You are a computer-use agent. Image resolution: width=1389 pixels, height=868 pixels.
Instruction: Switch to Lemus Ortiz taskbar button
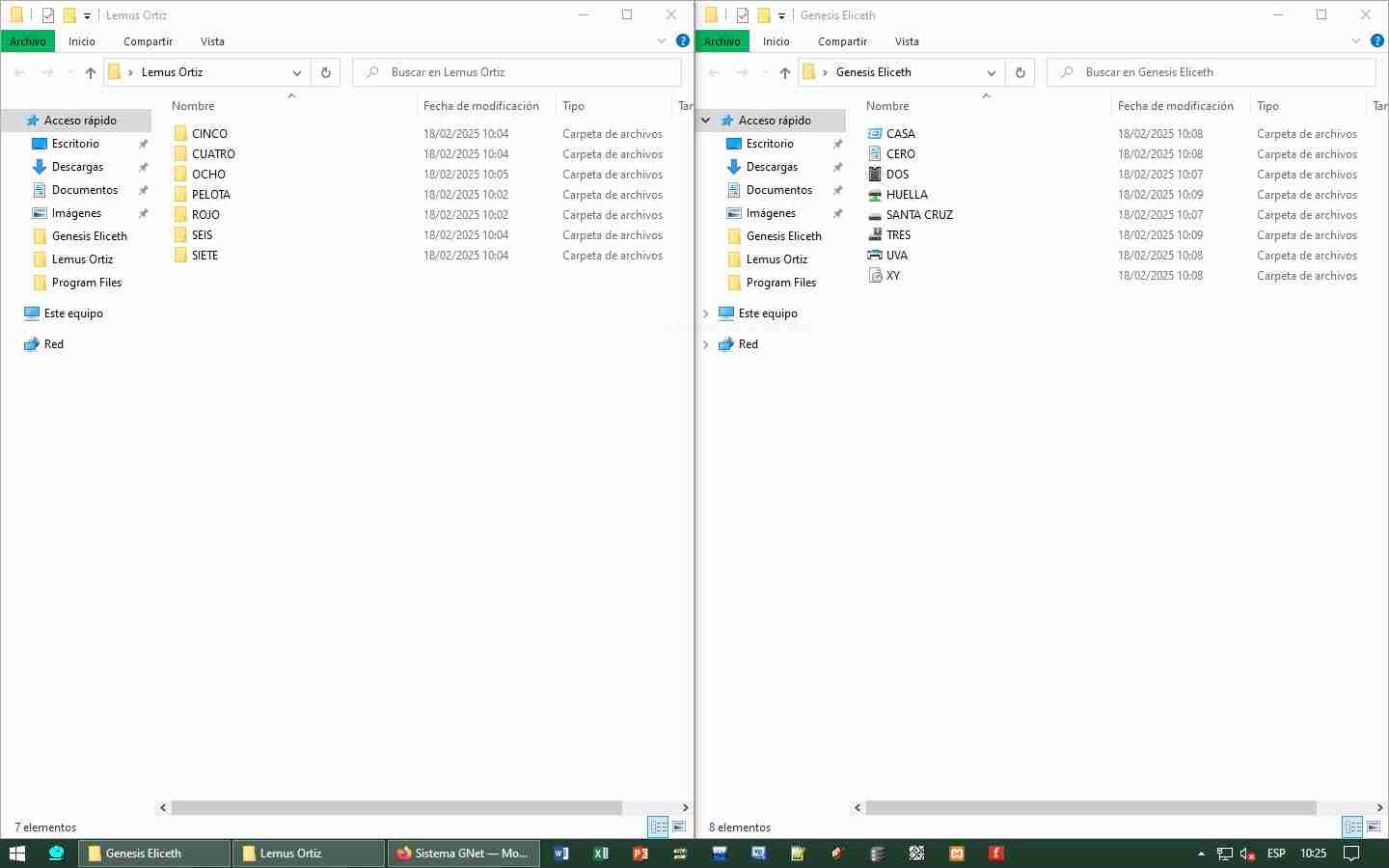(x=309, y=854)
